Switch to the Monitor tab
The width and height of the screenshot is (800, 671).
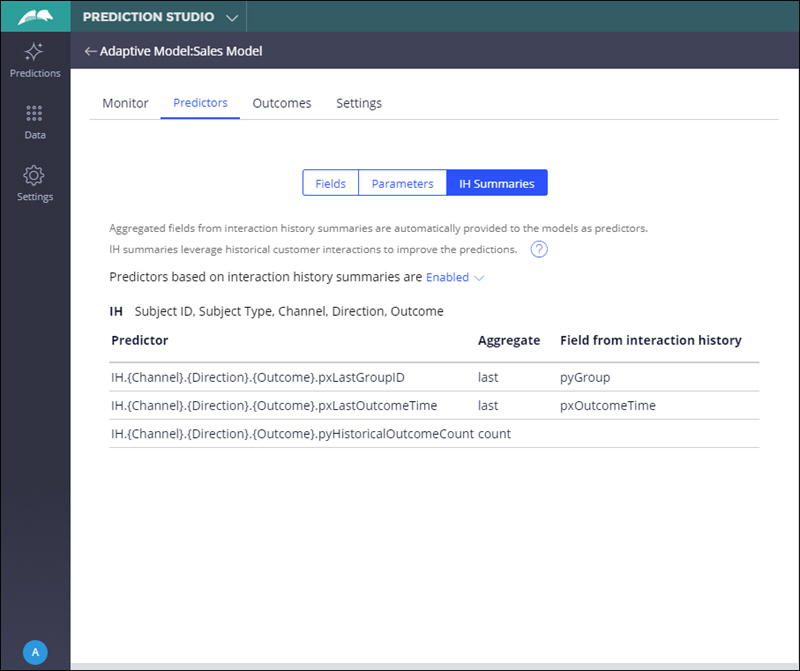point(125,103)
